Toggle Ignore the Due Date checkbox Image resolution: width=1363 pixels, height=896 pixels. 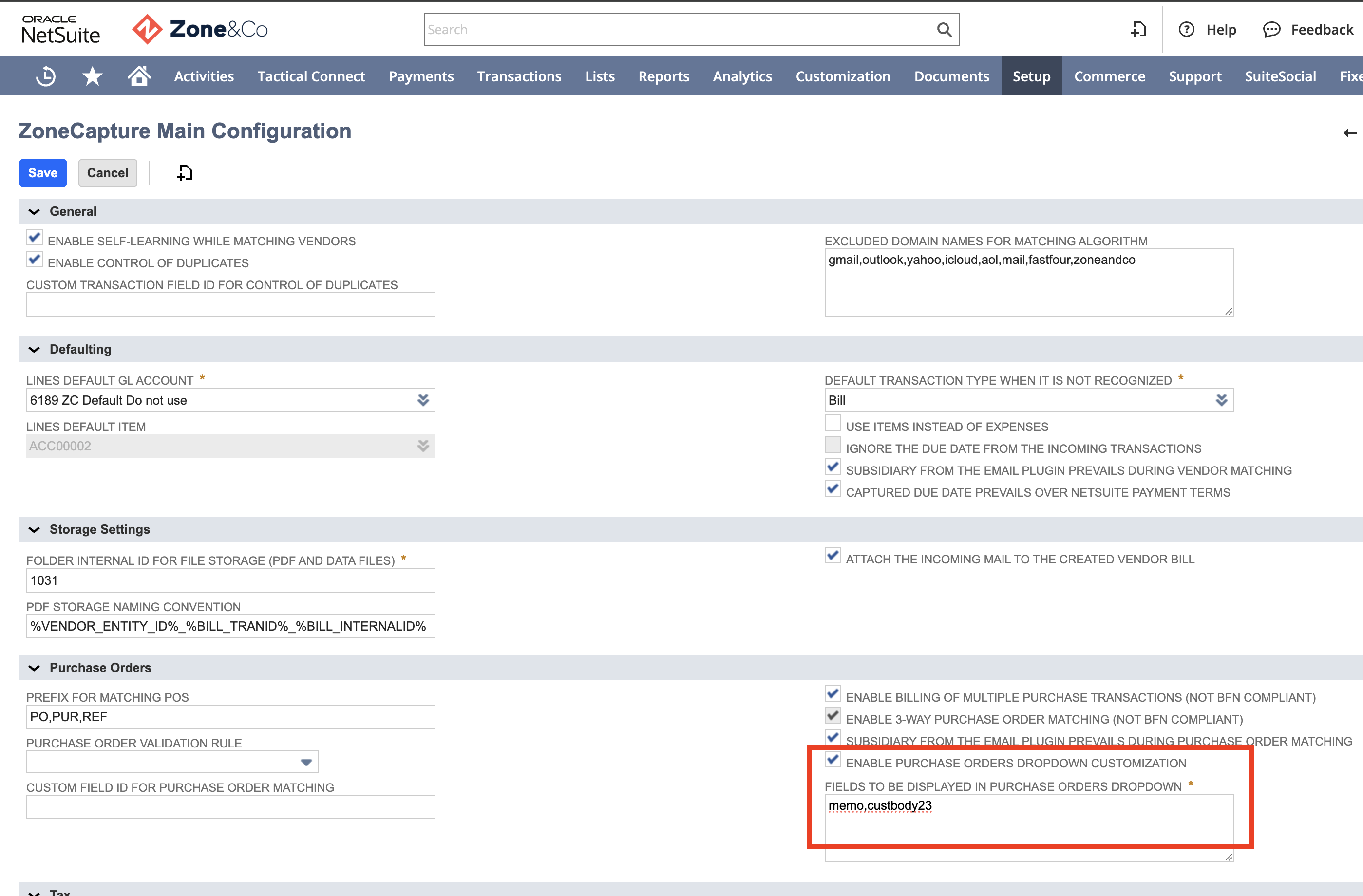(x=833, y=445)
